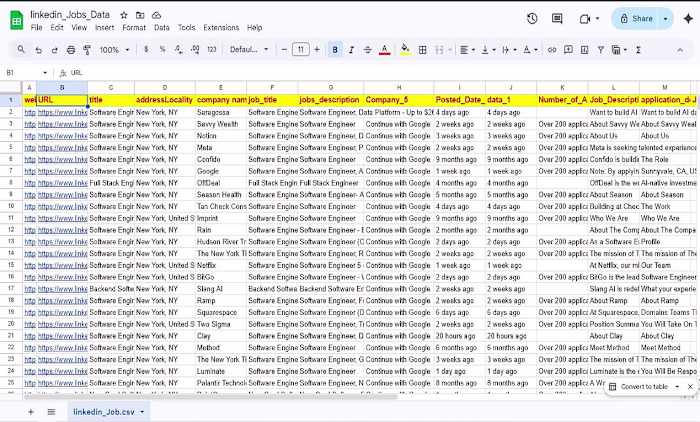Toggle bold formatting
The width and height of the screenshot is (700, 422).
pyautogui.click(x=335, y=50)
